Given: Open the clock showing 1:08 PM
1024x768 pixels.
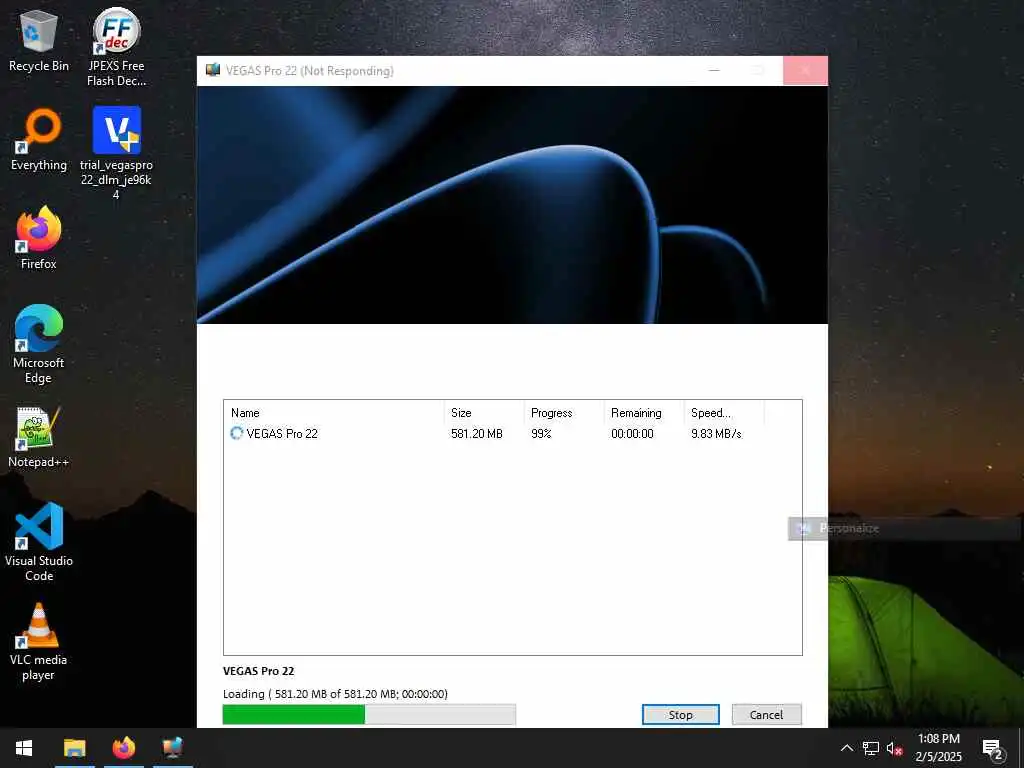Looking at the screenshot, I should tap(938, 748).
